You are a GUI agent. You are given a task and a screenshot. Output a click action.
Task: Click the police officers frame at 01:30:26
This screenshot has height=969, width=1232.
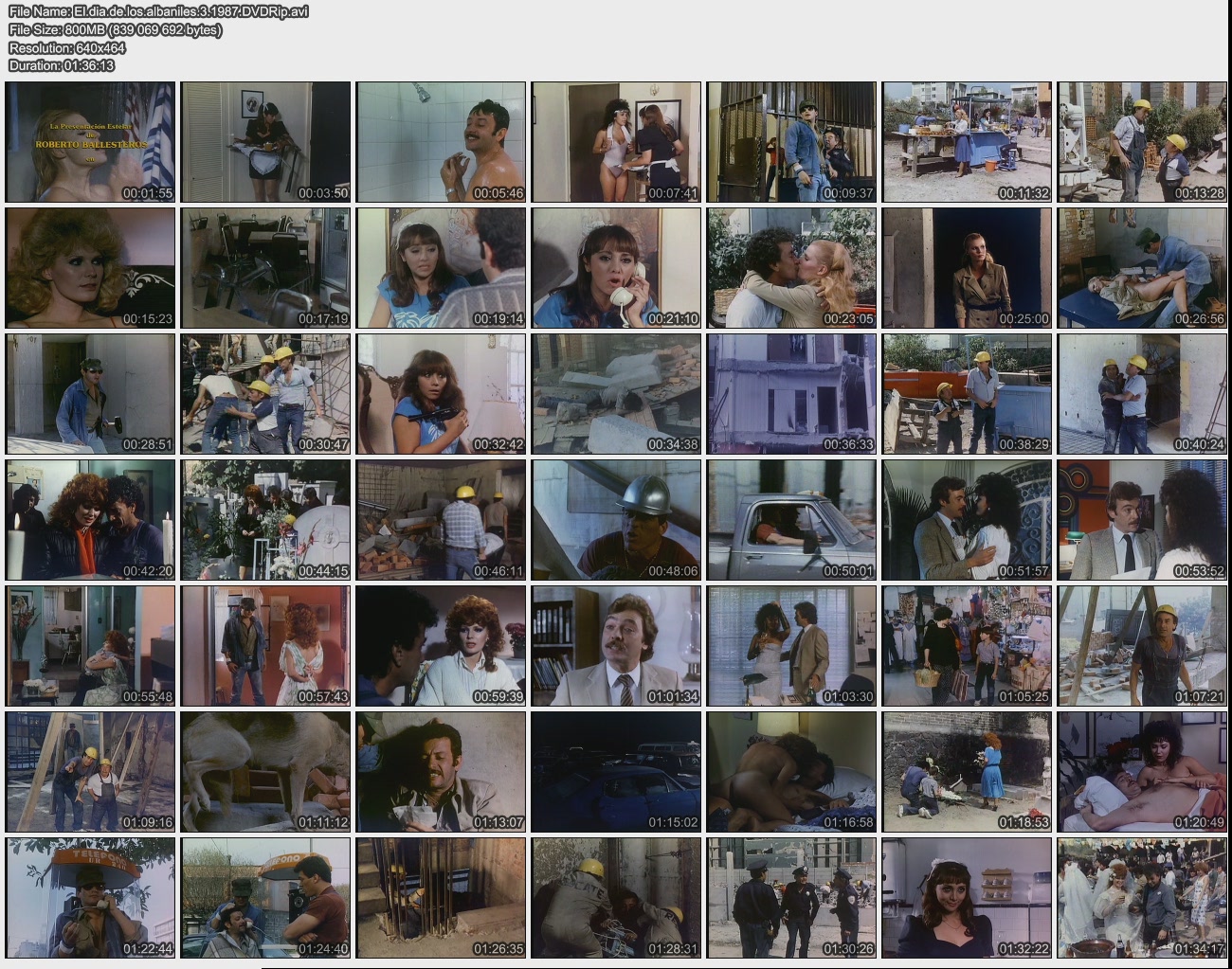click(791, 898)
